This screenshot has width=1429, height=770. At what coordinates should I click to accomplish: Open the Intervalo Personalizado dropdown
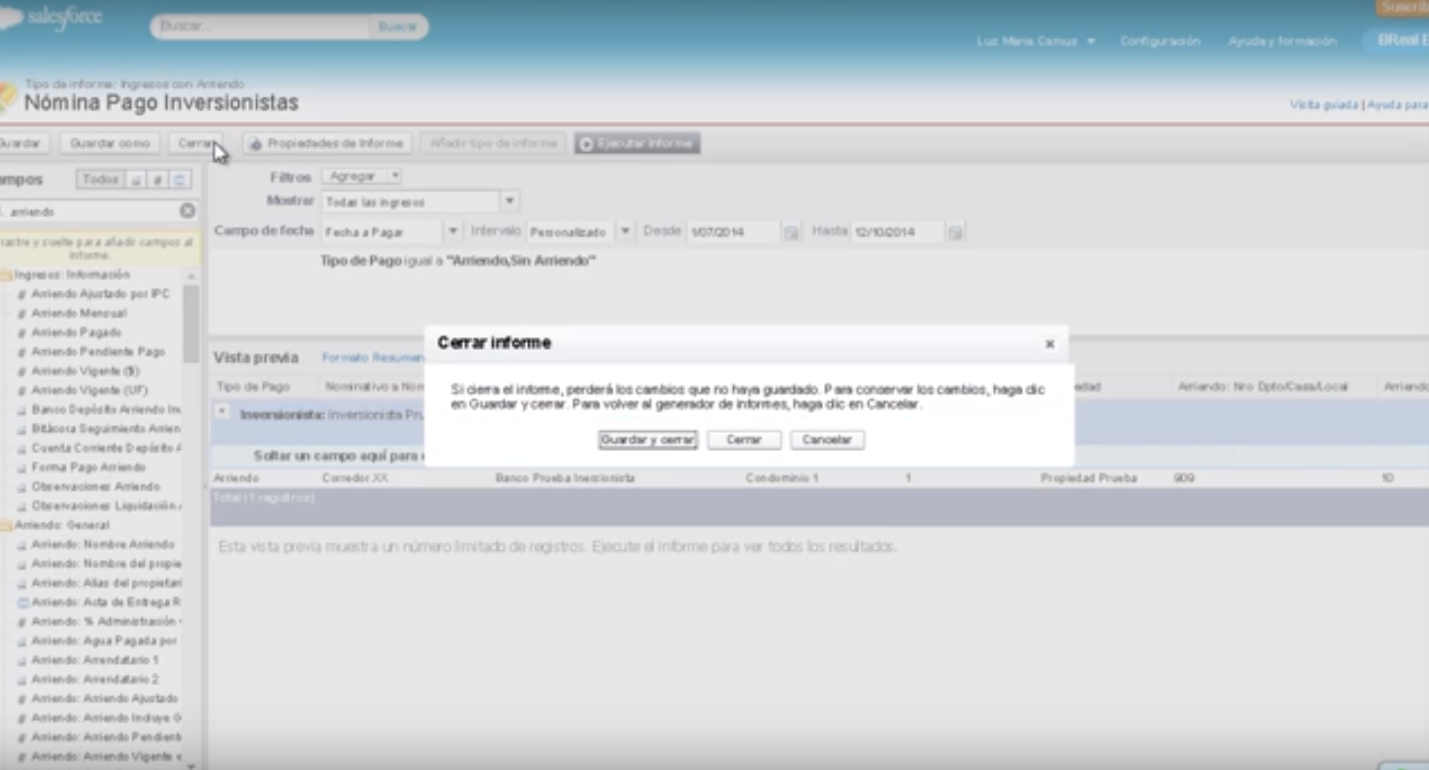(580, 232)
